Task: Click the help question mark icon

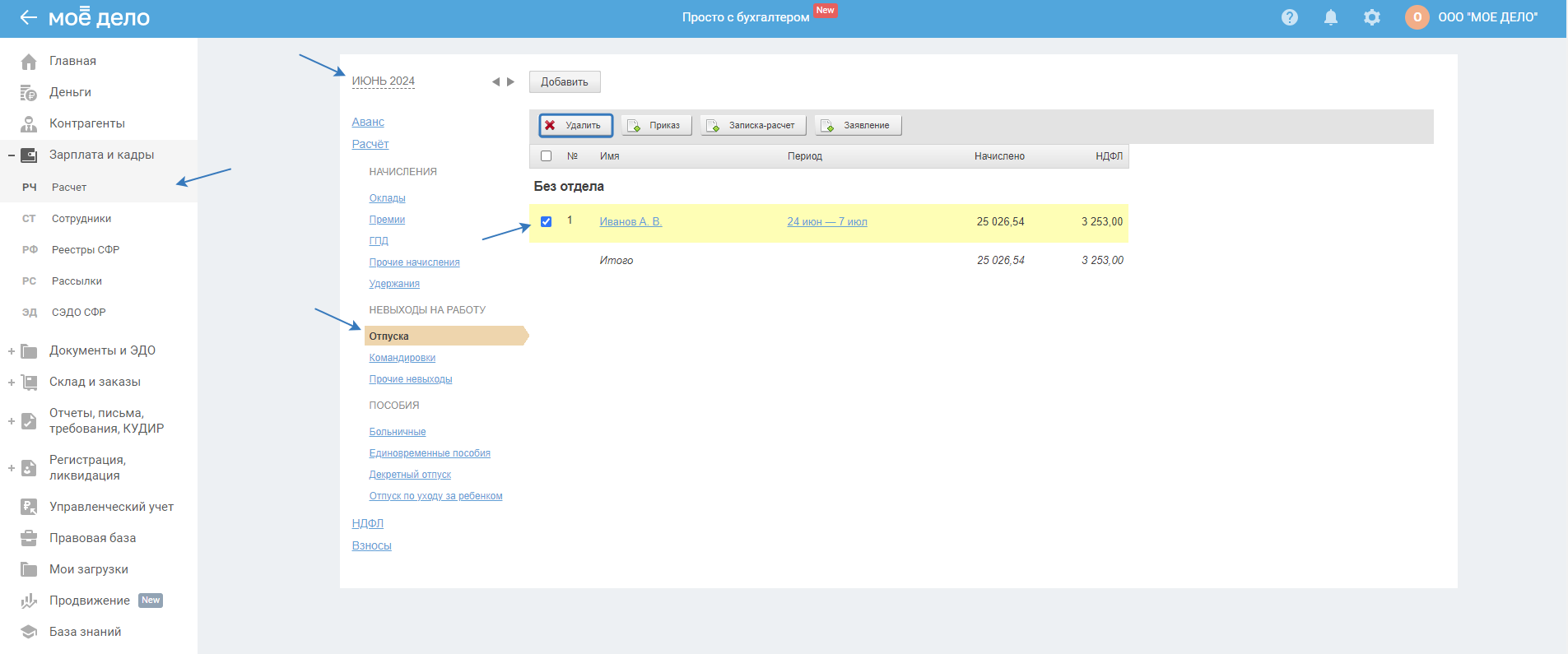Action: click(1289, 17)
